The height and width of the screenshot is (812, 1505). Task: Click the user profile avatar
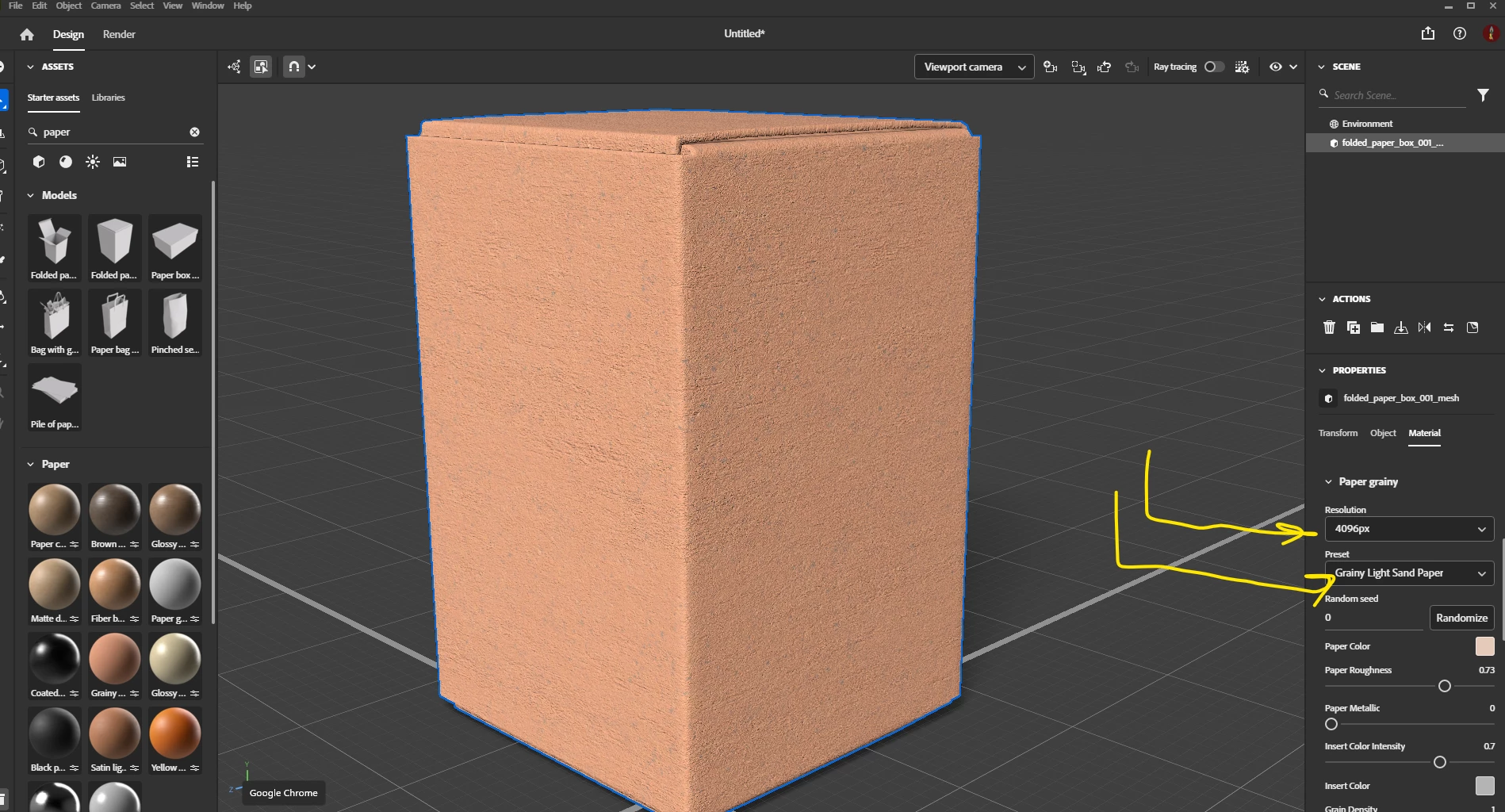coord(1492,33)
